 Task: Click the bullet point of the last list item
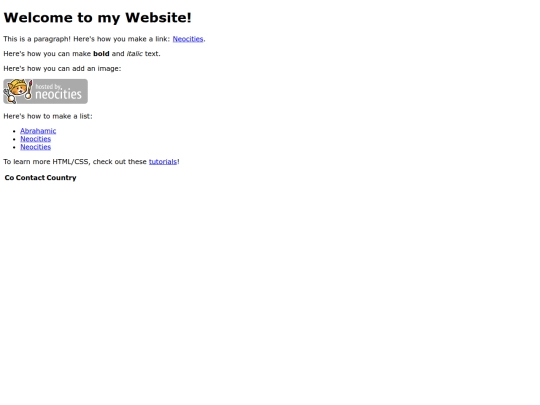(14, 147)
